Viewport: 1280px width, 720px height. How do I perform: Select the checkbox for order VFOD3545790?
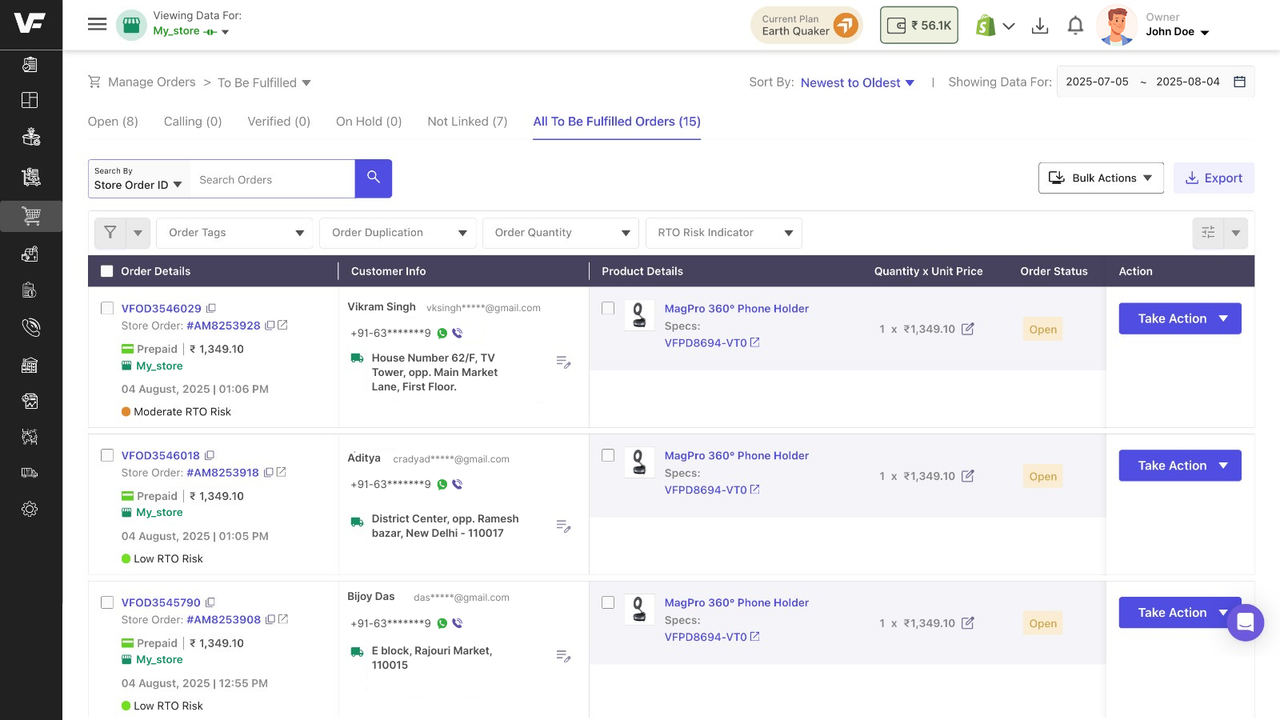tap(107, 602)
